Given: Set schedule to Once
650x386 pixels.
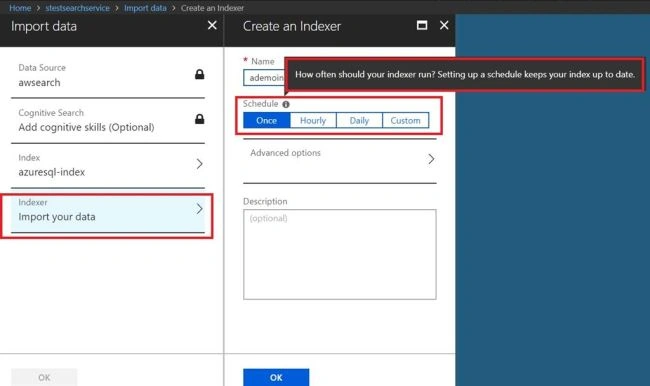Looking at the screenshot, I should [267, 121].
